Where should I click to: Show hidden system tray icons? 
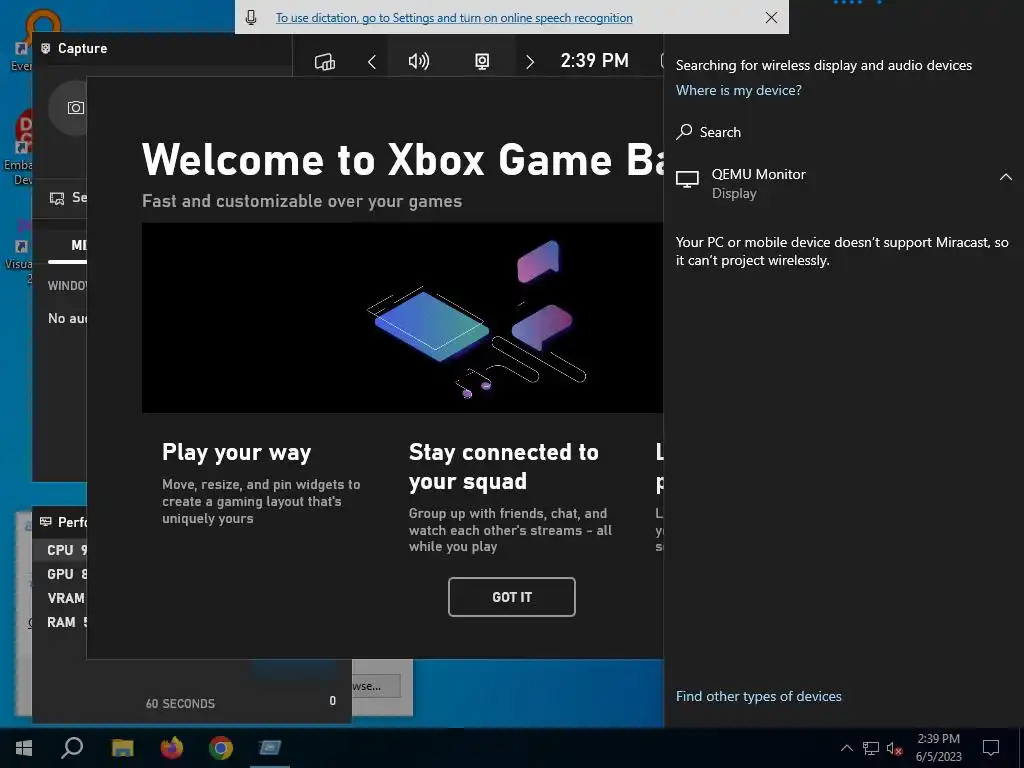(x=846, y=748)
